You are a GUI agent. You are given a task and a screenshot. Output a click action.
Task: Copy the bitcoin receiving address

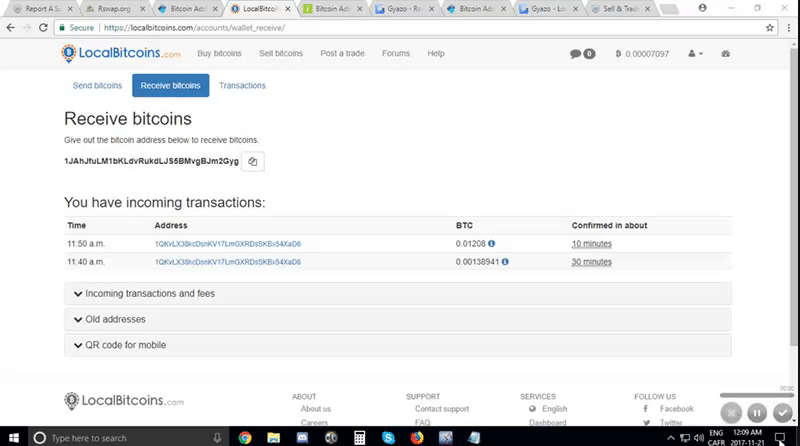pos(253,162)
